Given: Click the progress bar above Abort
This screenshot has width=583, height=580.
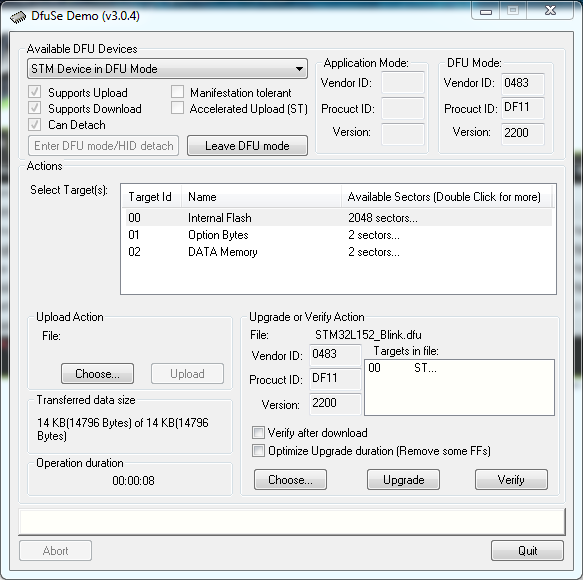Looking at the screenshot, I should [292, 522].
